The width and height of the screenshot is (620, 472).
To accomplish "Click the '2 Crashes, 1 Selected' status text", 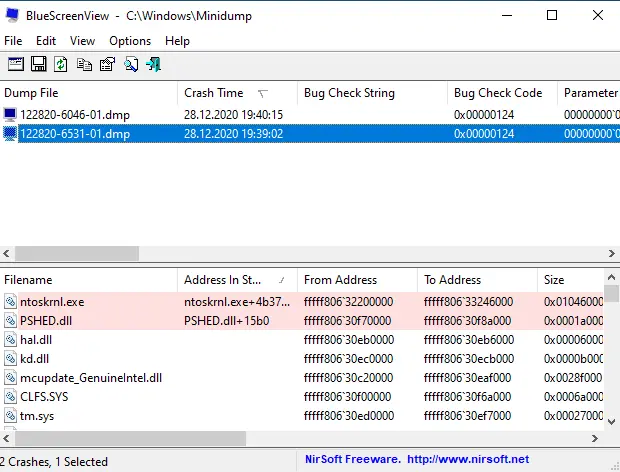I will tap(54, 462).
